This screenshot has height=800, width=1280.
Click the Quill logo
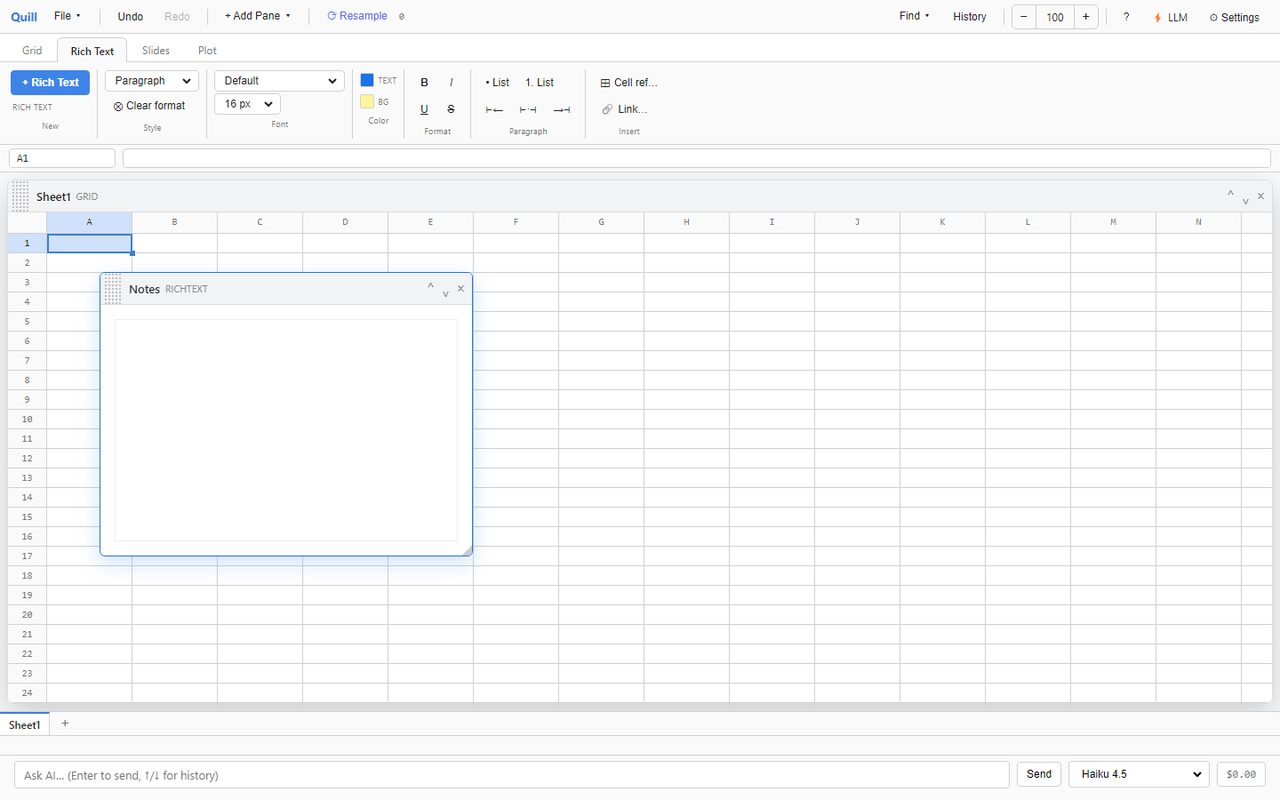pos(24,17)
